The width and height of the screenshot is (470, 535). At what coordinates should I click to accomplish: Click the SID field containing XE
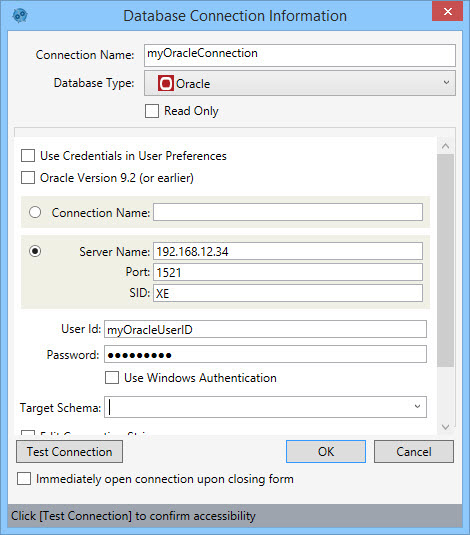pos(288,293)
